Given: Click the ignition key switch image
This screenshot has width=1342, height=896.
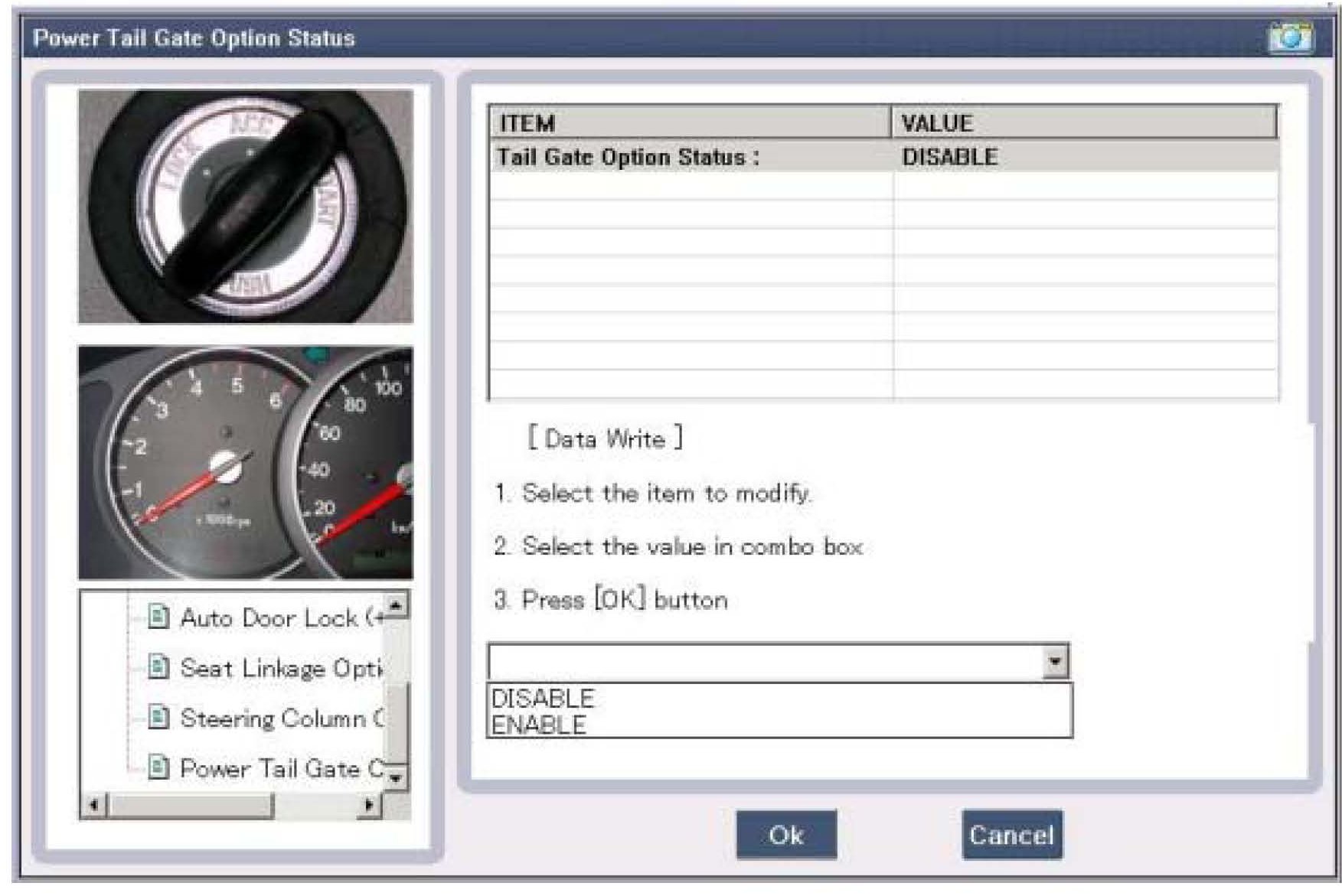Looking at the screenshot, I should coord(246,207).
